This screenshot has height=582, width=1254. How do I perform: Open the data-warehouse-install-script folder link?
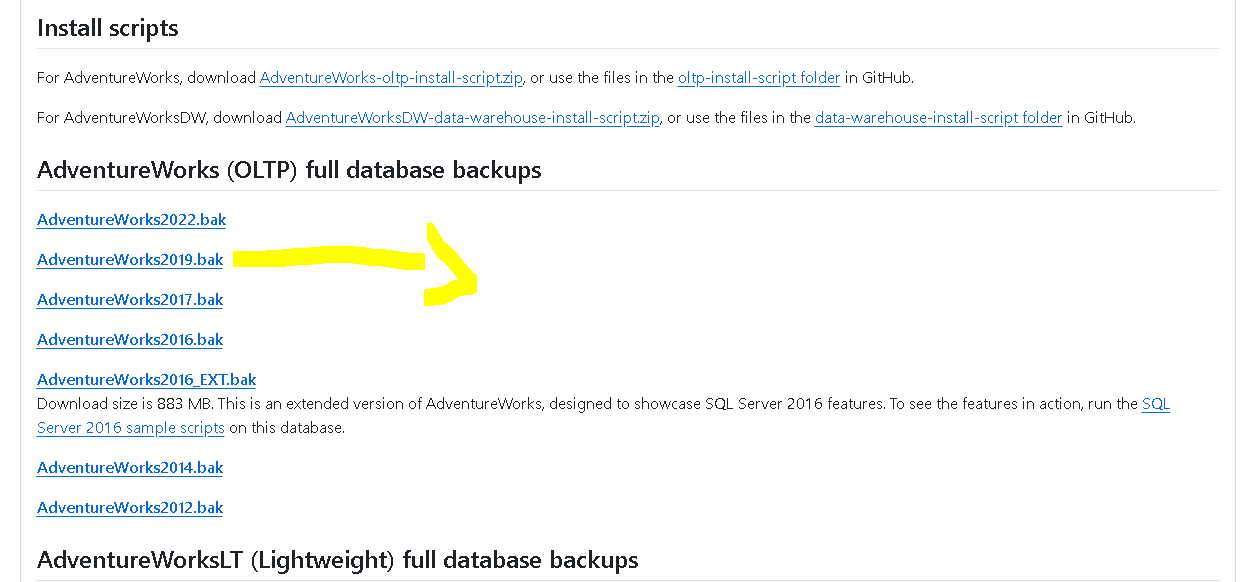938,117
